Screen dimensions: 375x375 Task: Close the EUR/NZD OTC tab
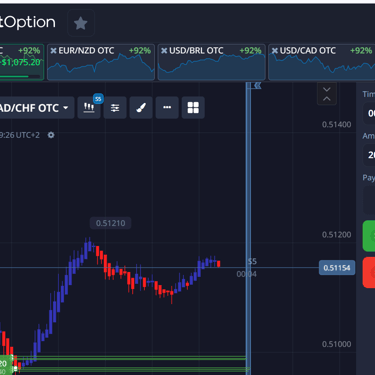coord(53,51)
